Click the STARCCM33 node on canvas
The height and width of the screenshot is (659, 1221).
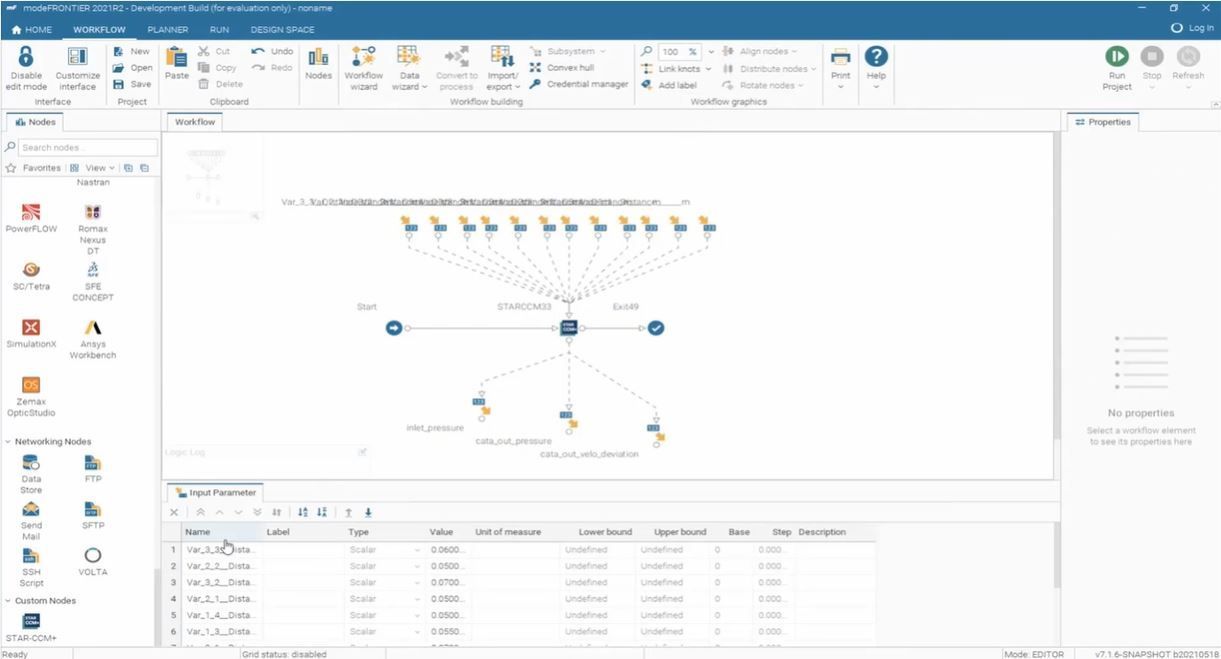[x=569, y=328]
